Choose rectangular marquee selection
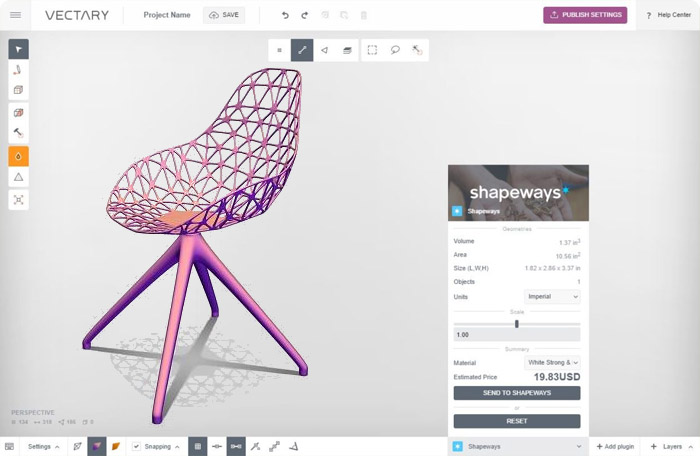This screenshot has width=700, height=456. coord(372,50)
